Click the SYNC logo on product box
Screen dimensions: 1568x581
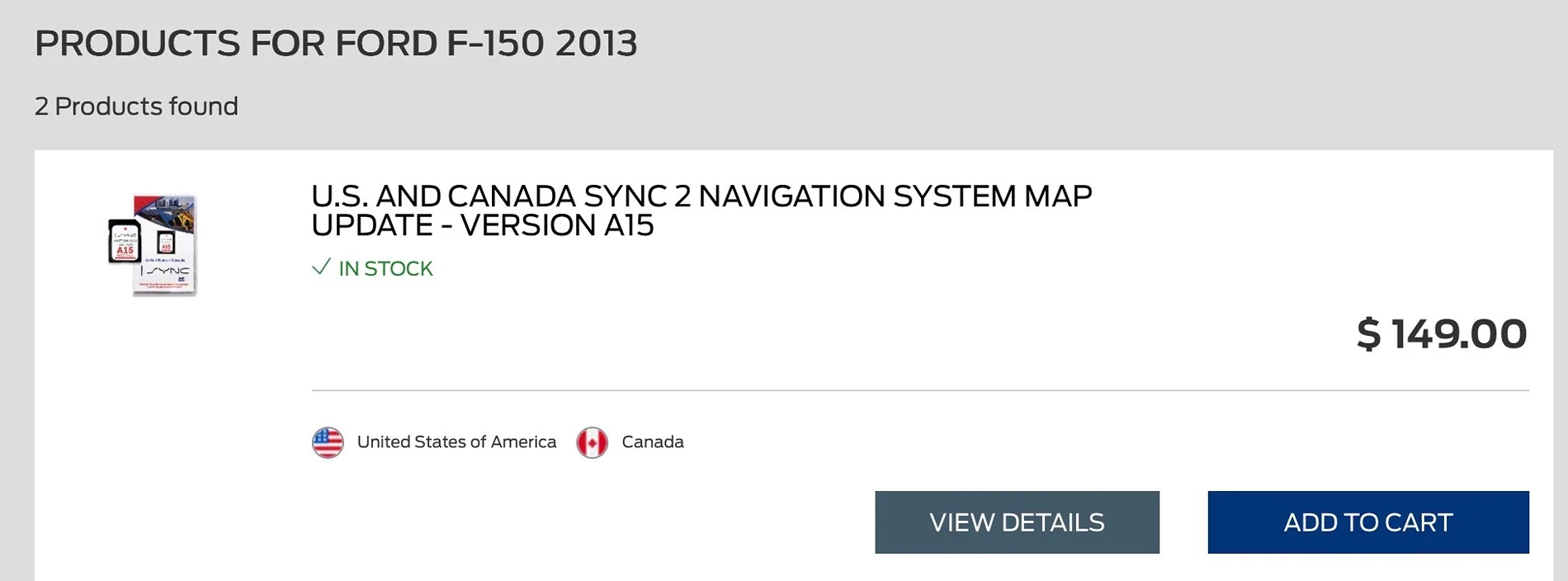pyautogui.click(x=168, y=271)
